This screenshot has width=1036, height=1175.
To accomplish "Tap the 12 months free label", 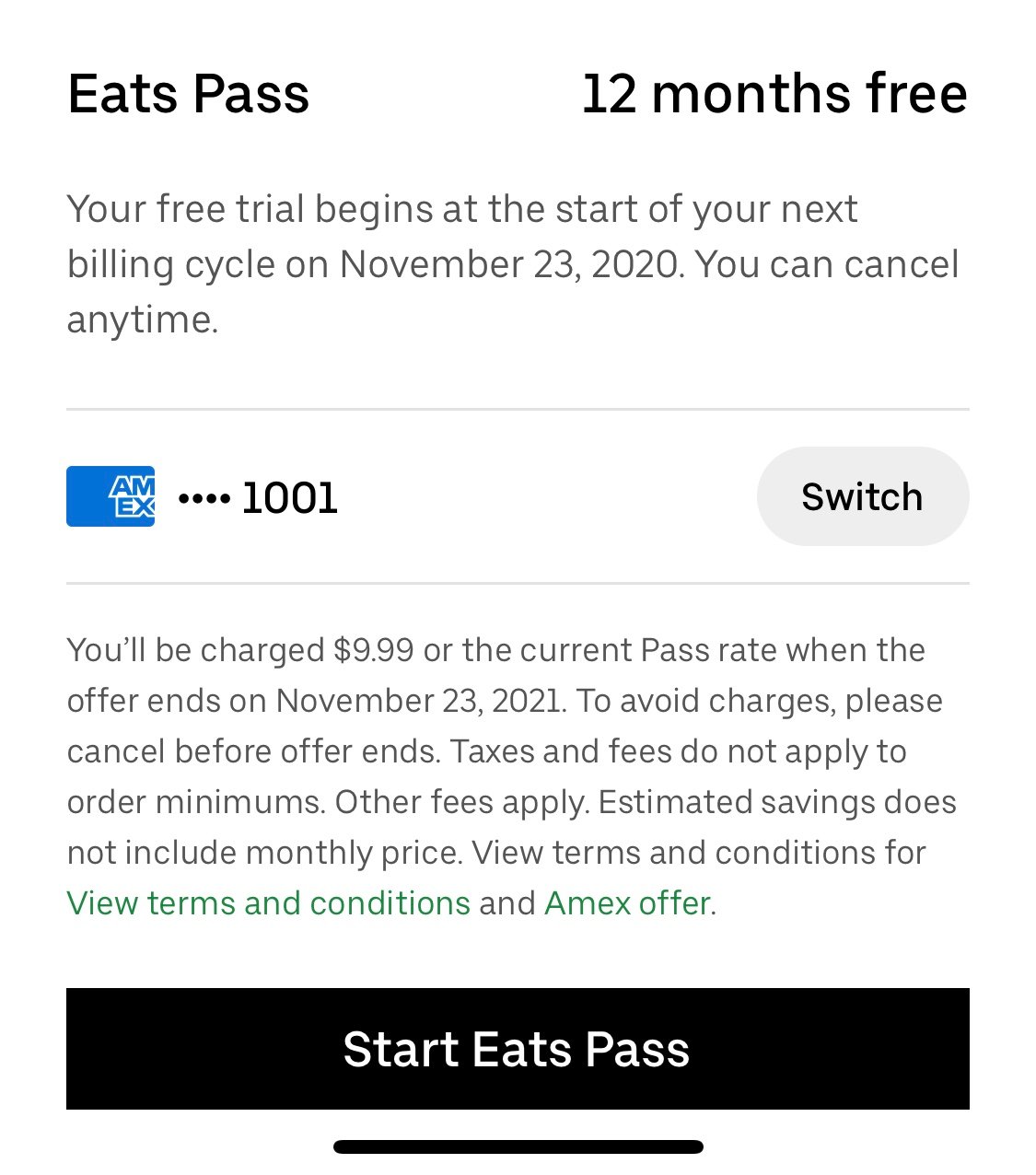I will tap(774, 94).
